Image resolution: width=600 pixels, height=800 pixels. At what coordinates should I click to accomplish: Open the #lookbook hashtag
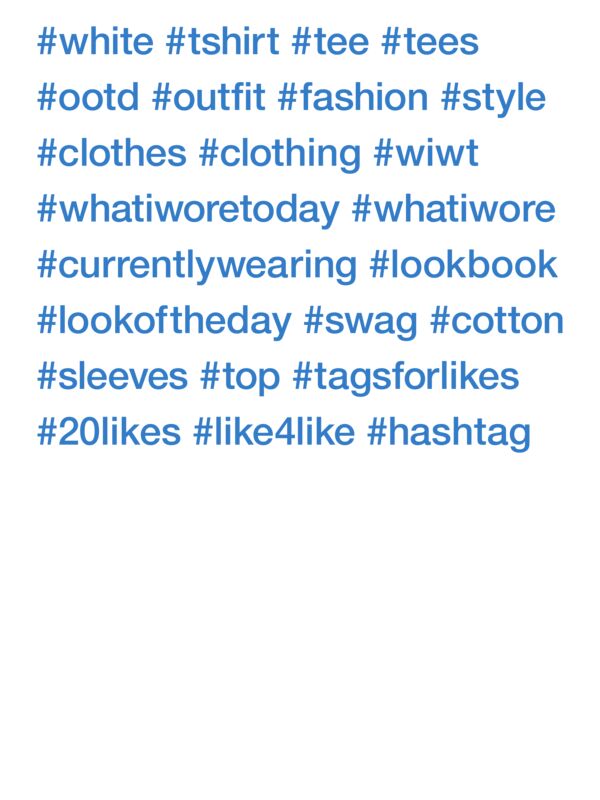pyautogui.click(x=463, y=266)
